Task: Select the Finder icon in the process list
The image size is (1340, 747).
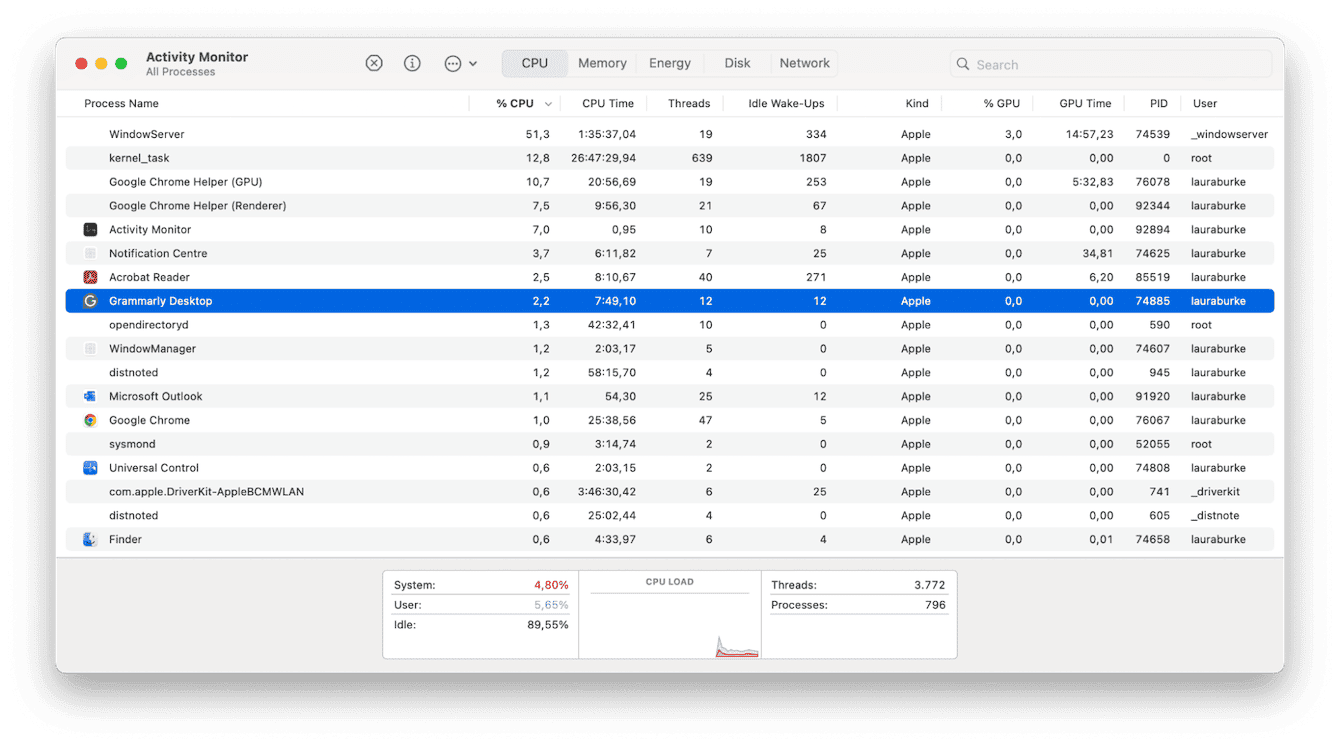Action: pos(88,539)
